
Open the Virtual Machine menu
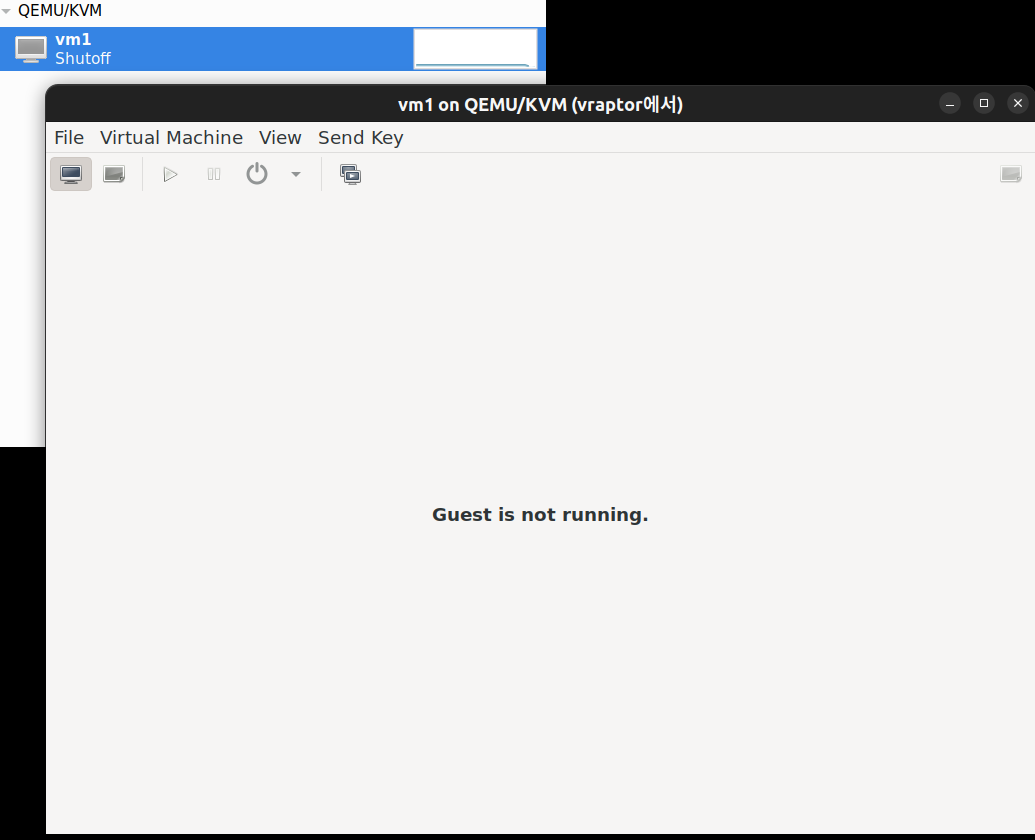click(x=172, y=137)
